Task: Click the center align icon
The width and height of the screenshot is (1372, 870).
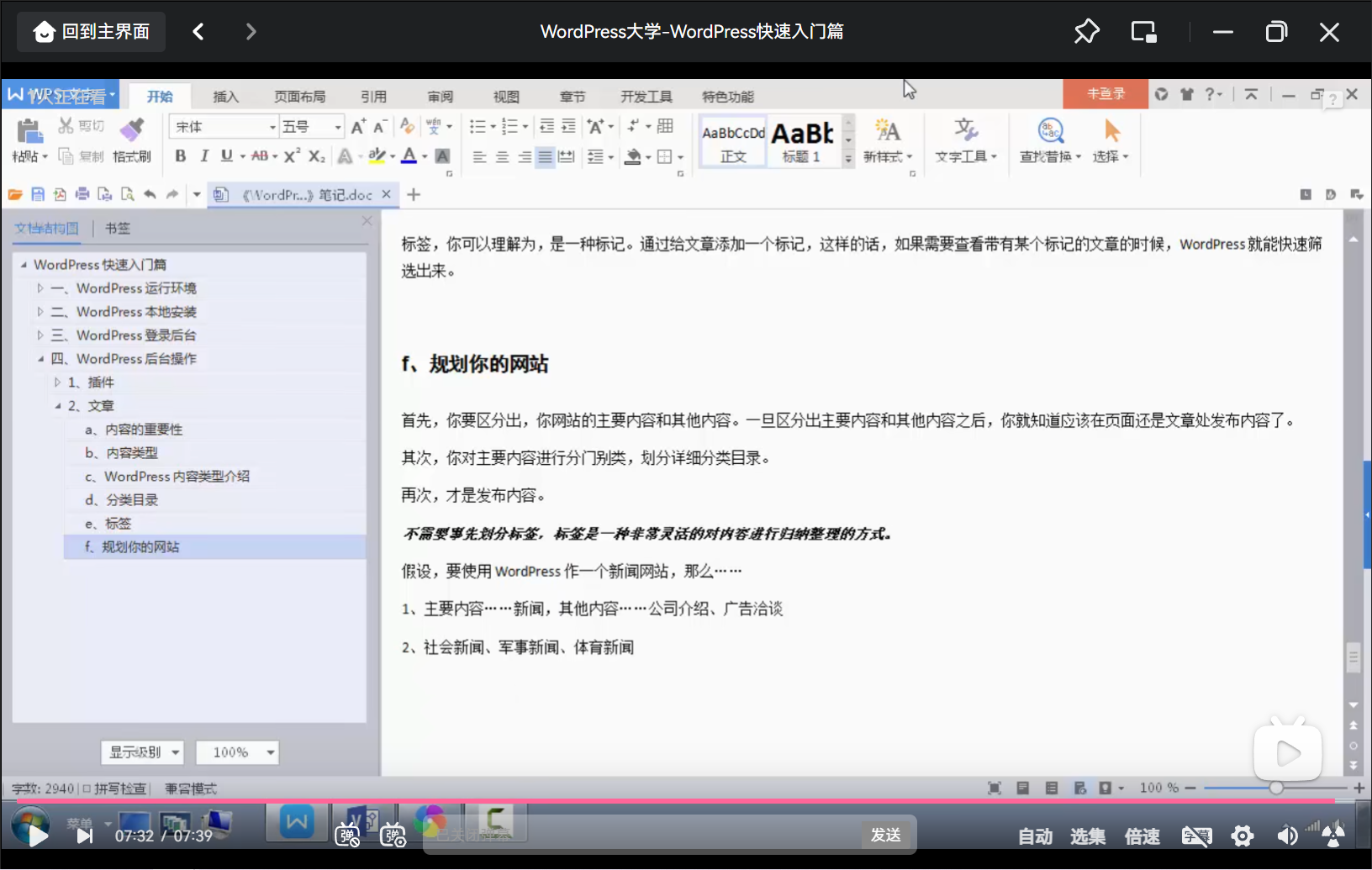Action: (502, 156)
